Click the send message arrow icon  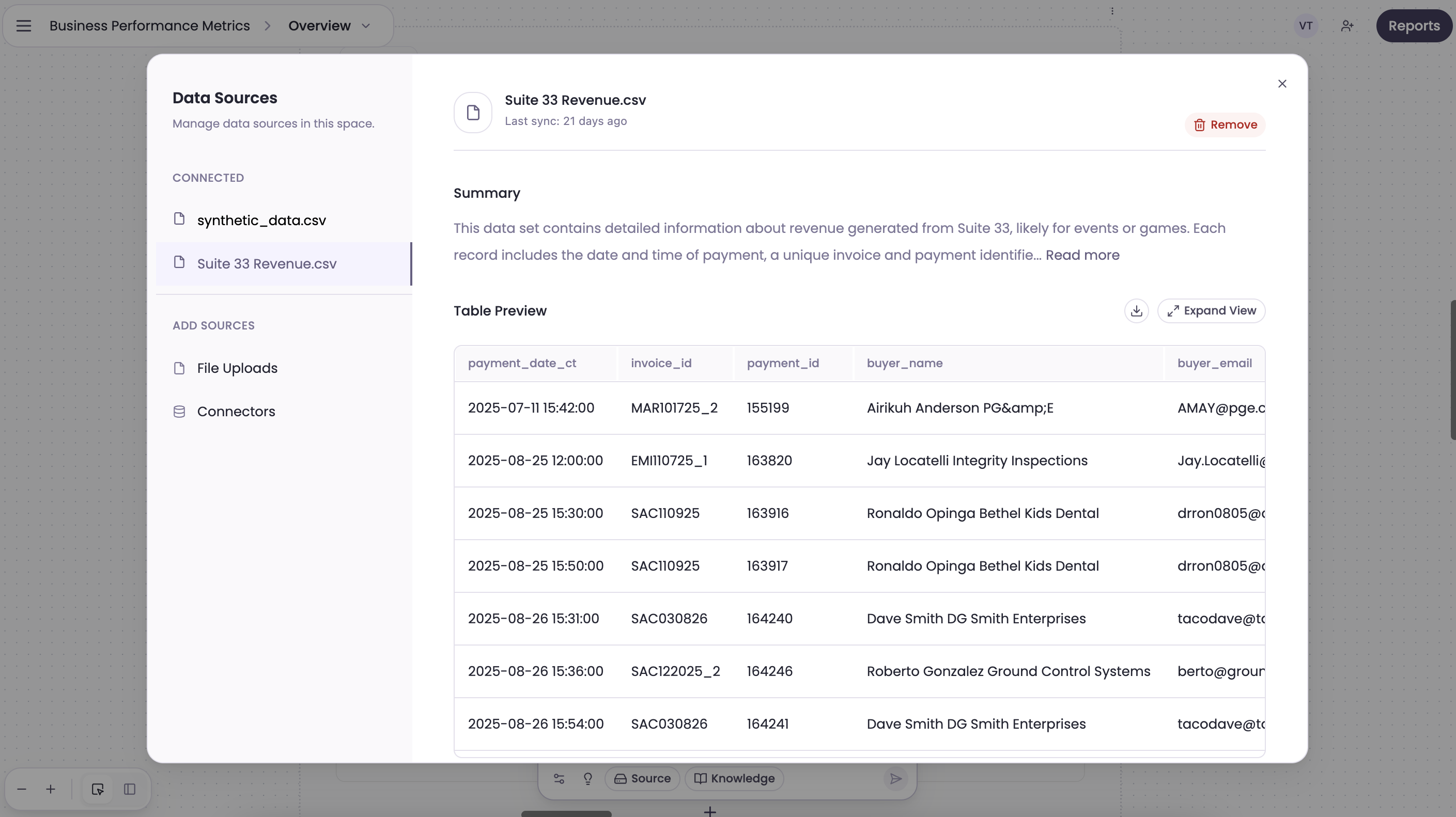tap(895, 779)
